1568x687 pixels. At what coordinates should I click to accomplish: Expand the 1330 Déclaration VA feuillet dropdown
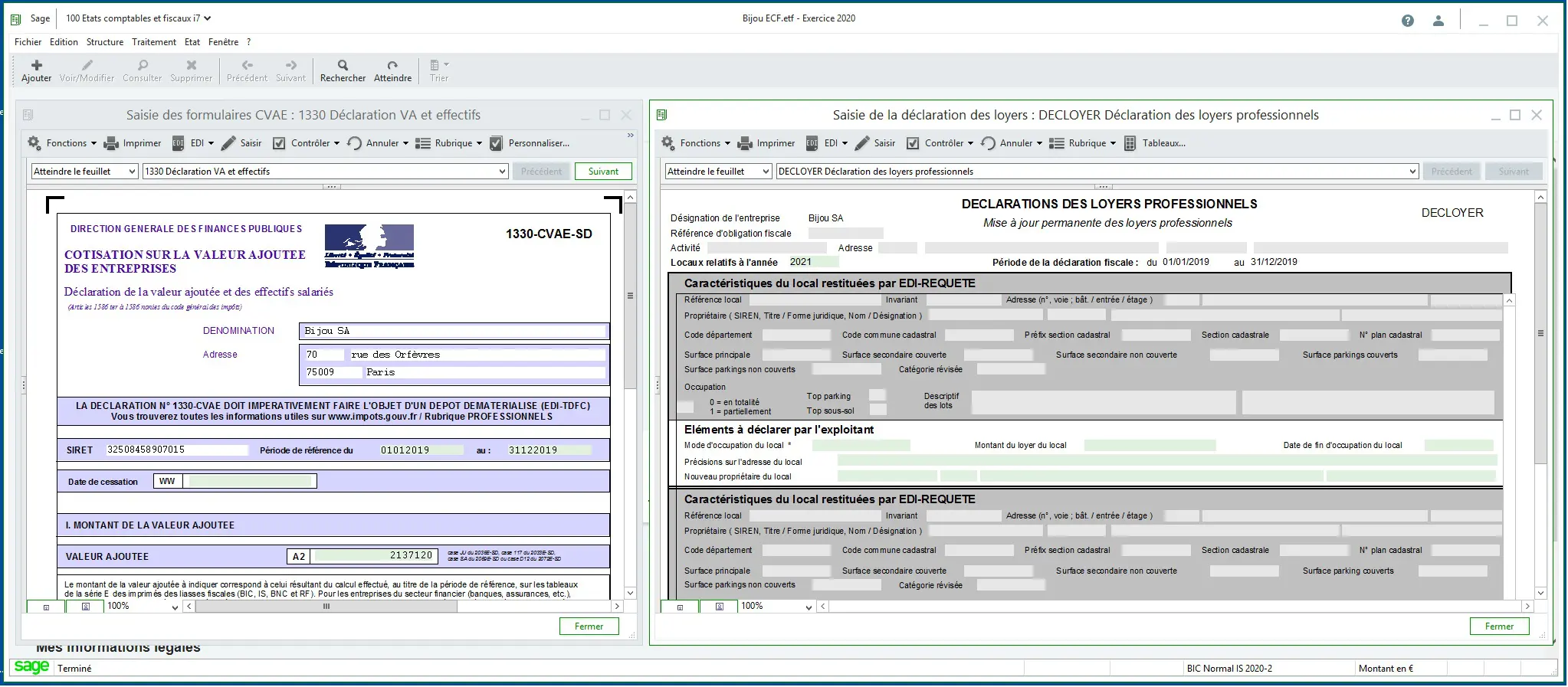coord(502,172)
